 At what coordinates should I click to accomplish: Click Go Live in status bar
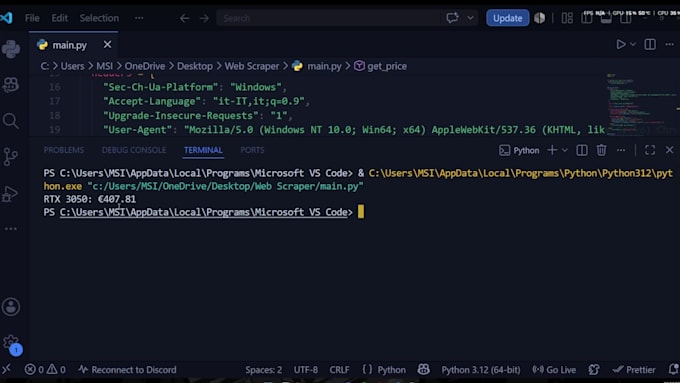[554, 370]
